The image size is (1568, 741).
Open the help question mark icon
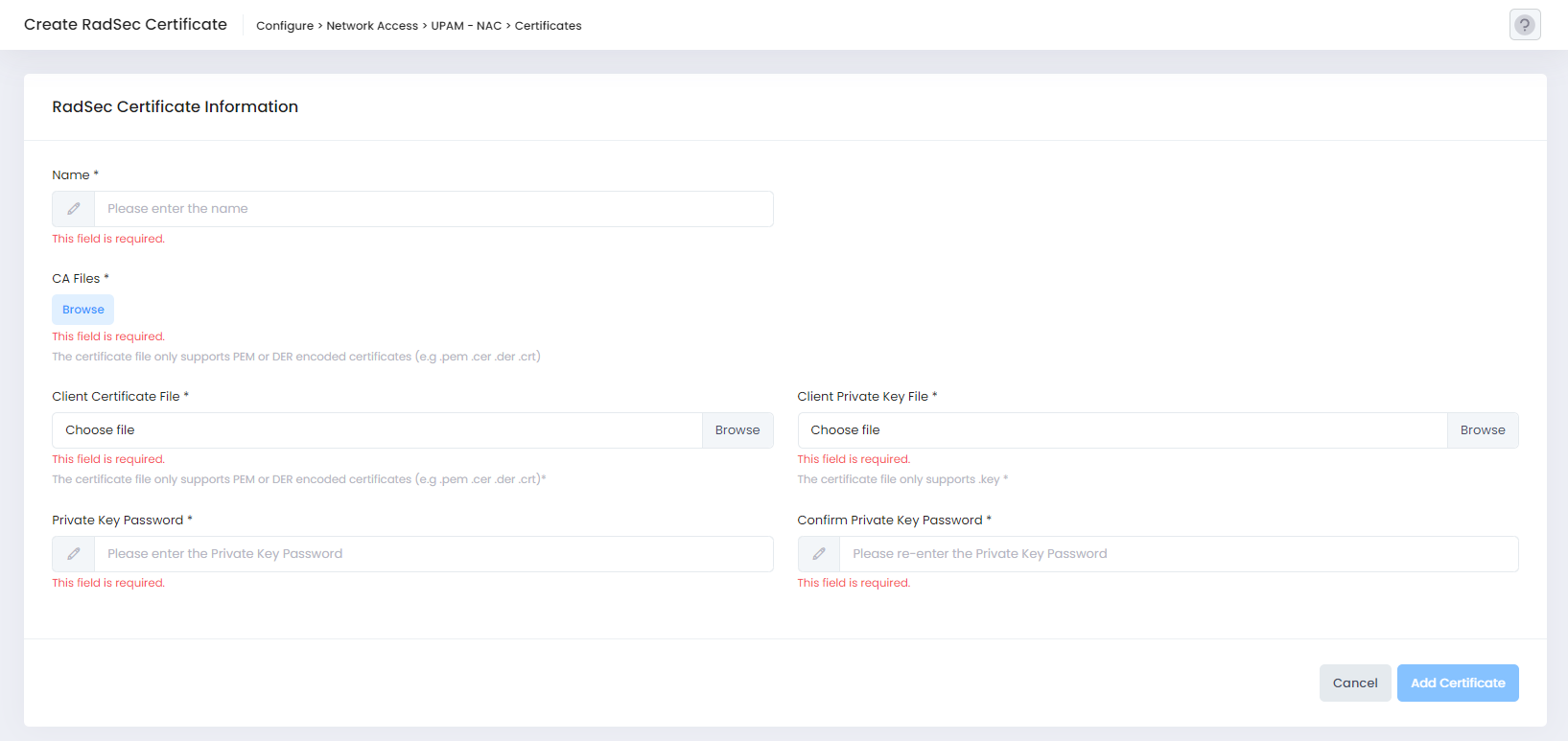[1524, 25]
